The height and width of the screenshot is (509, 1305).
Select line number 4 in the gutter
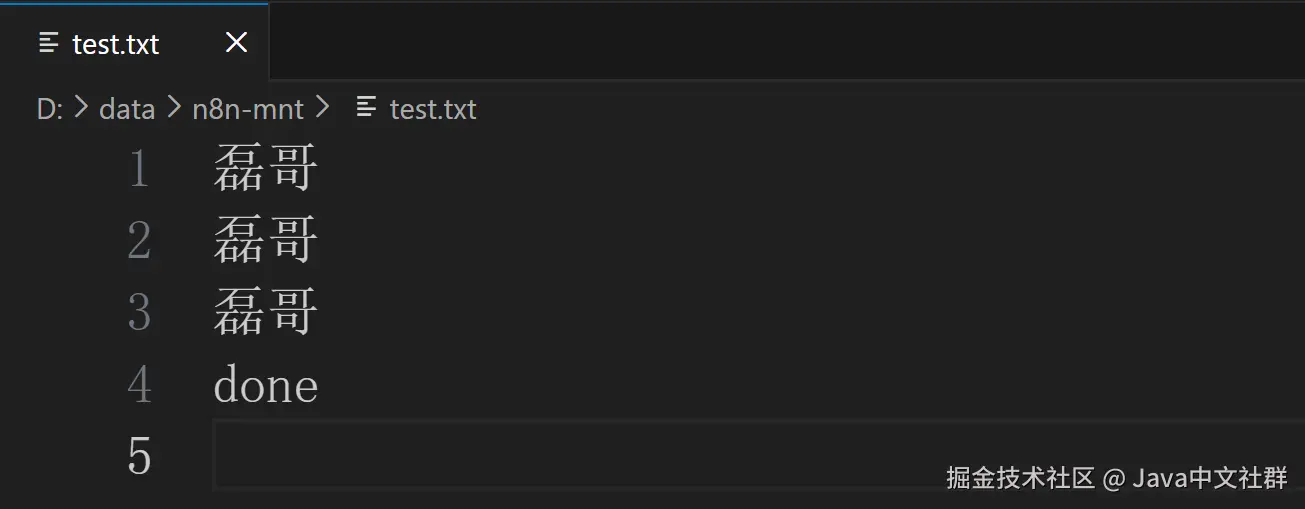click(139, 385)
